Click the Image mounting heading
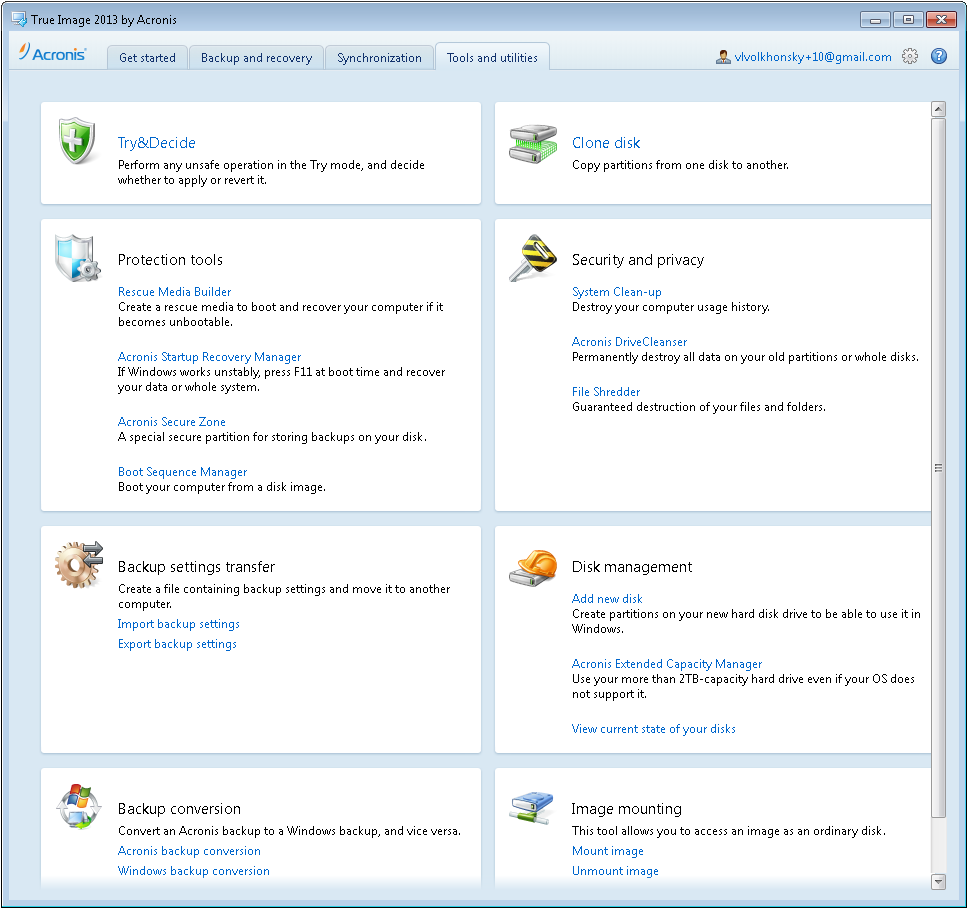Viewport: 969px width, 909px height. pyautogui.click(x=627, y=809)
